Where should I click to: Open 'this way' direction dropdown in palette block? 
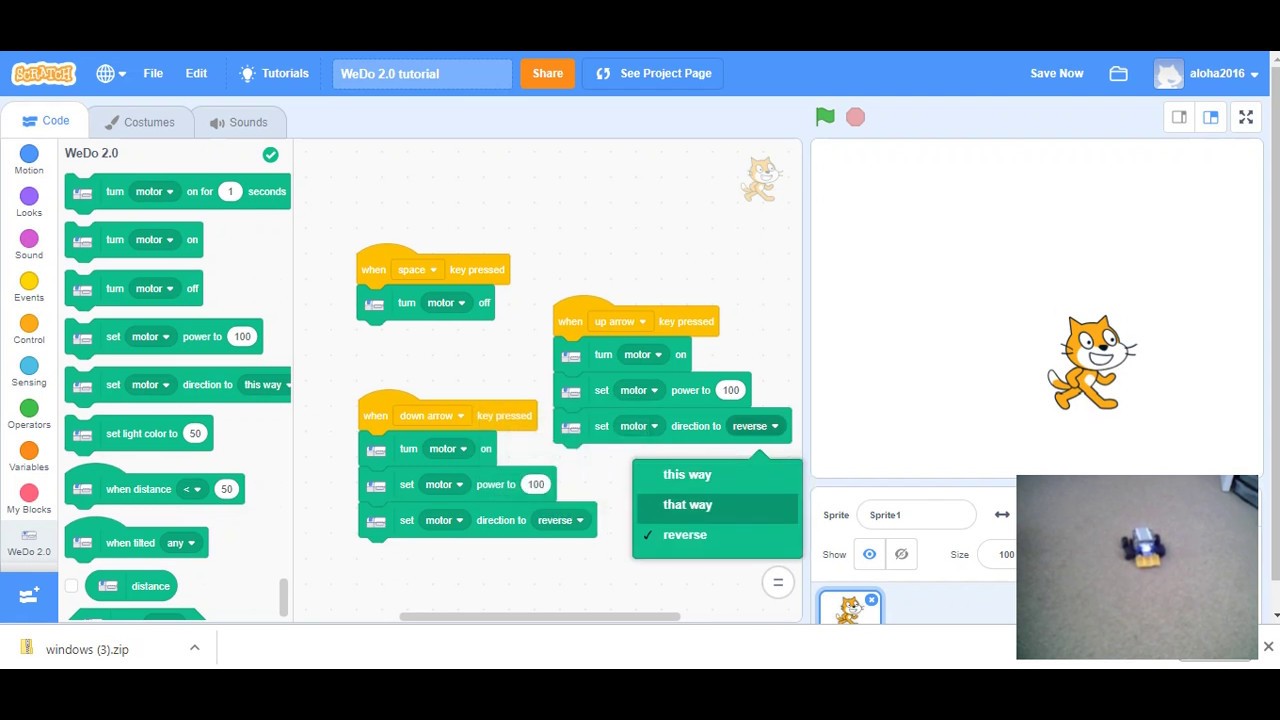[x=266, y=384]
